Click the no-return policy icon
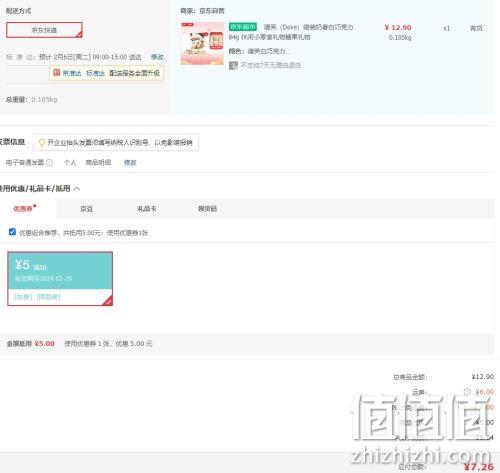Viewport: 500px width, 473px height. click(x=233, y=65)
